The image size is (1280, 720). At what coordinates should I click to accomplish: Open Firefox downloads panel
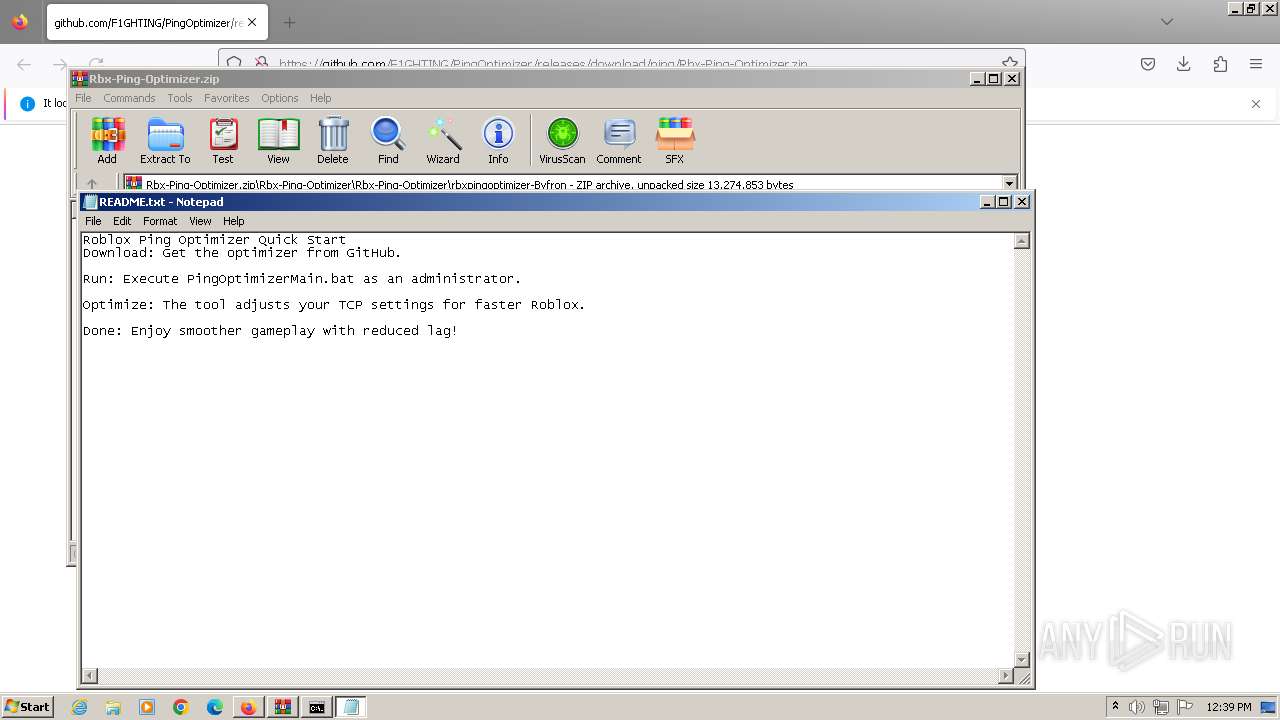(x=1184, y=64)
